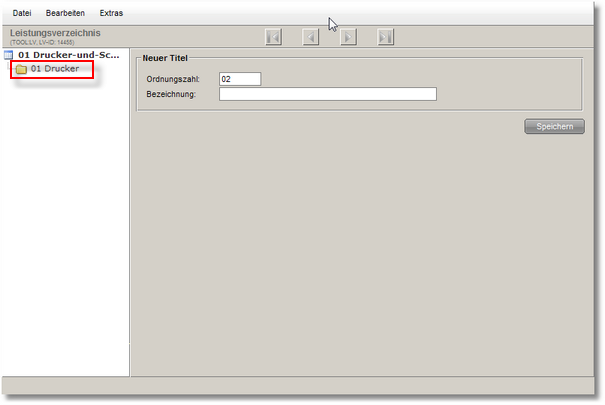
Task: Go to next record arrow icon
Action: (x=348, y=37)
